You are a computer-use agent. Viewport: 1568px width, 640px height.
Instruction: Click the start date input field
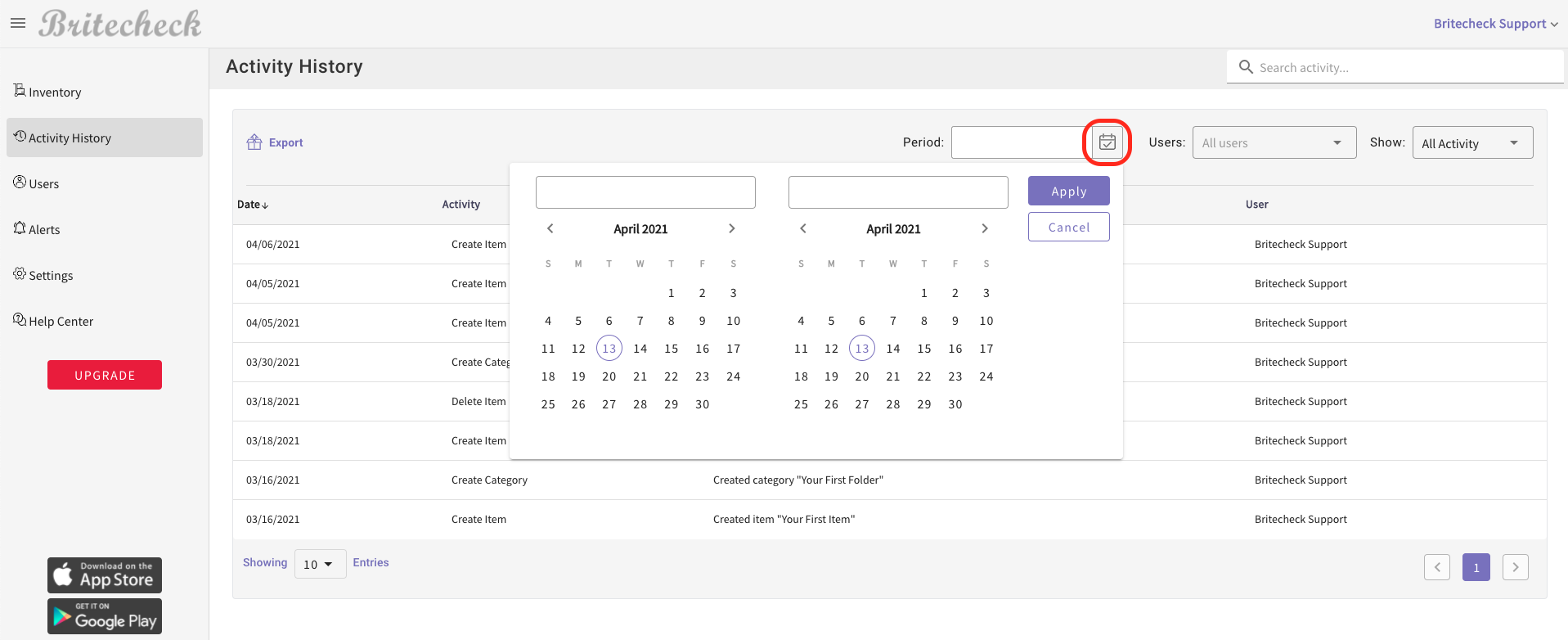click(645, 192)
